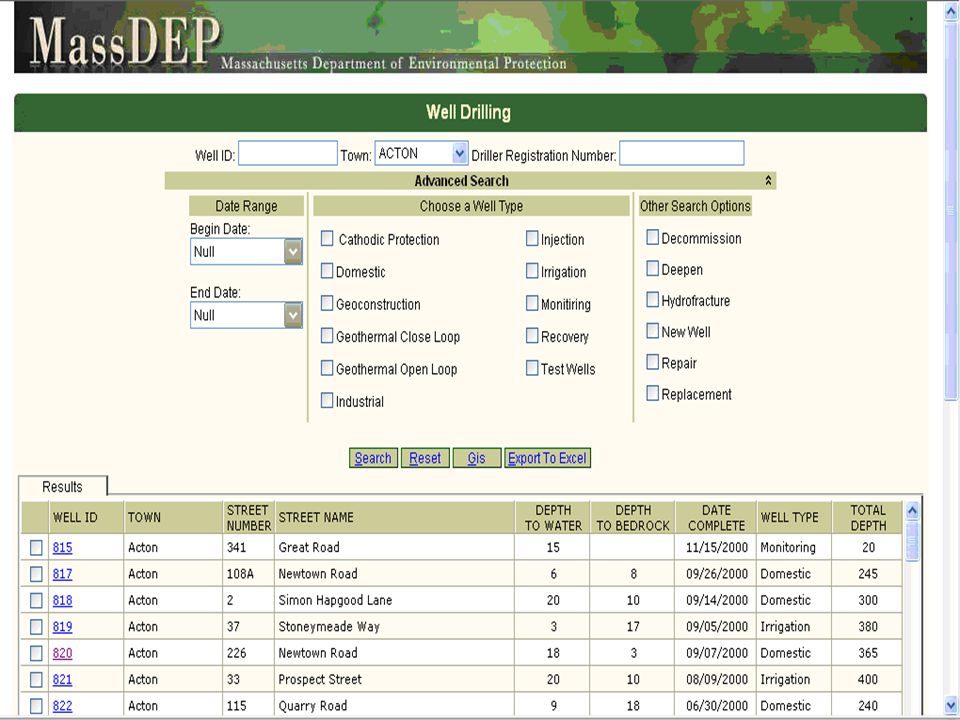Click the Simon Hapgood Lane street cell
The image size is (960, 720).
pos(395,600)
